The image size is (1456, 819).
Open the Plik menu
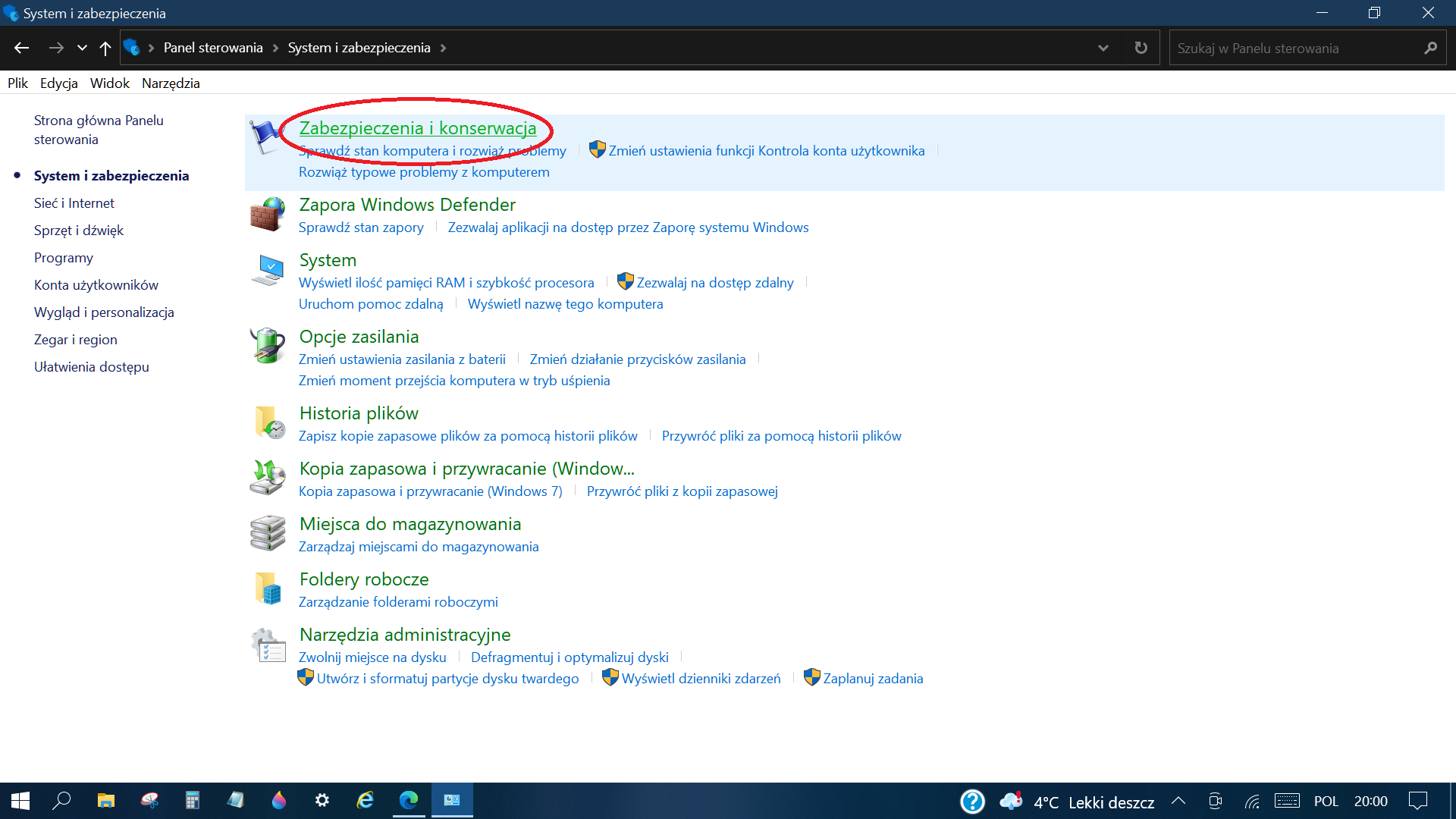click(17, 83)
